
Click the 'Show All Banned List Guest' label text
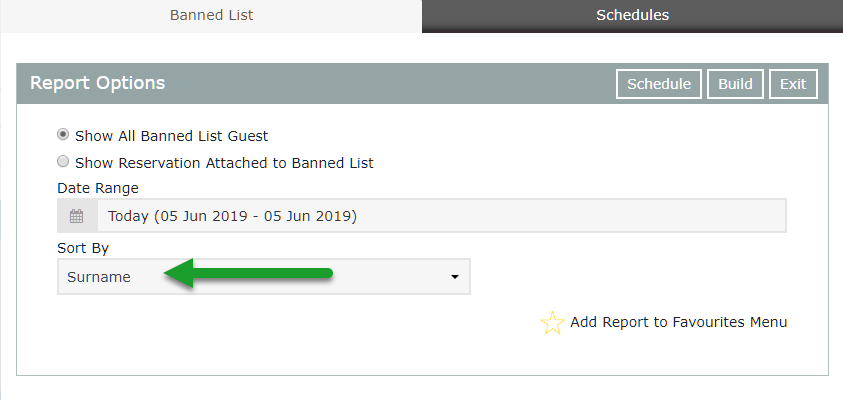tap(172, 136)
